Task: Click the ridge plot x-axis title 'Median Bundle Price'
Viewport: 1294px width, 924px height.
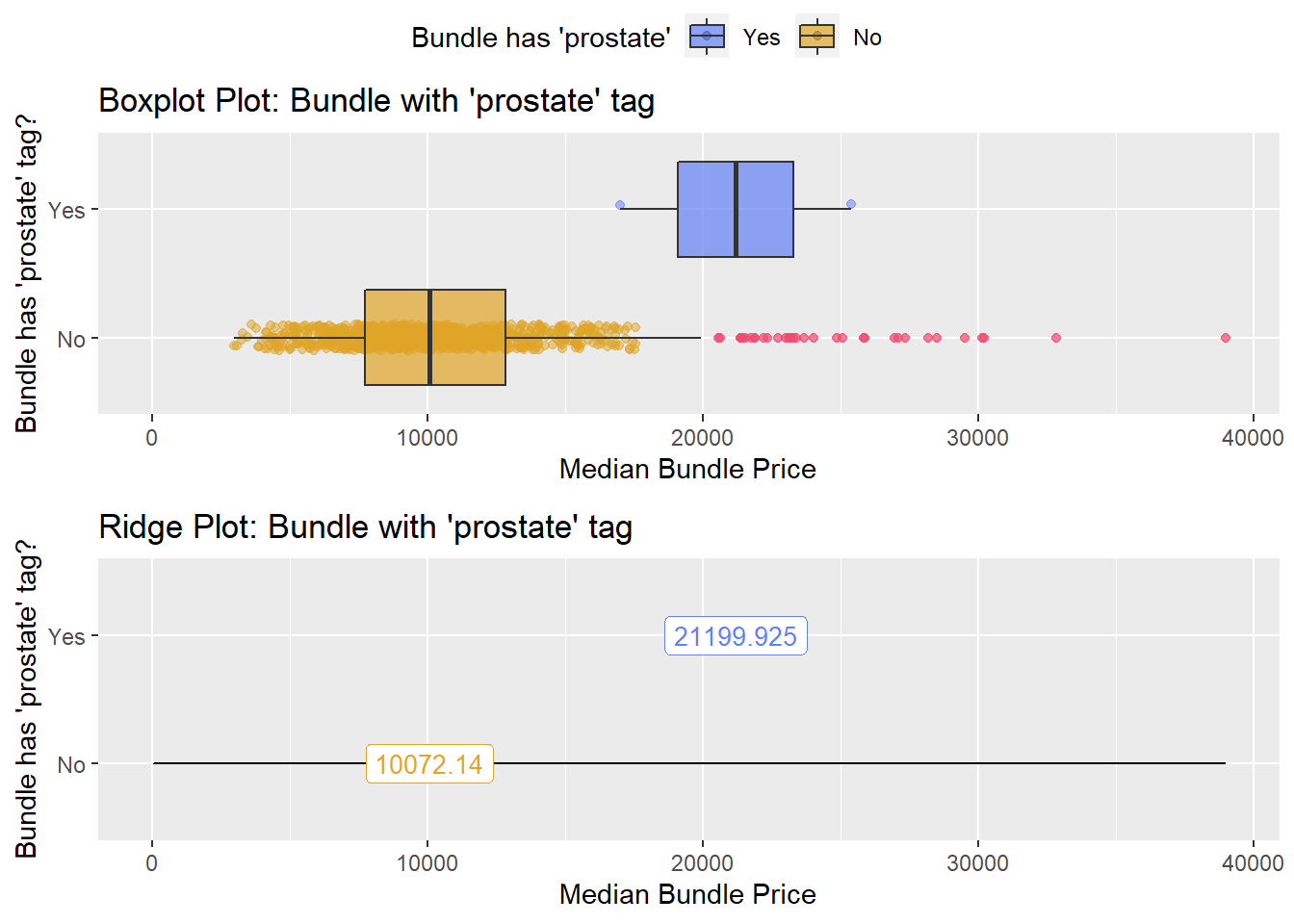Action: tap(687, 894)
